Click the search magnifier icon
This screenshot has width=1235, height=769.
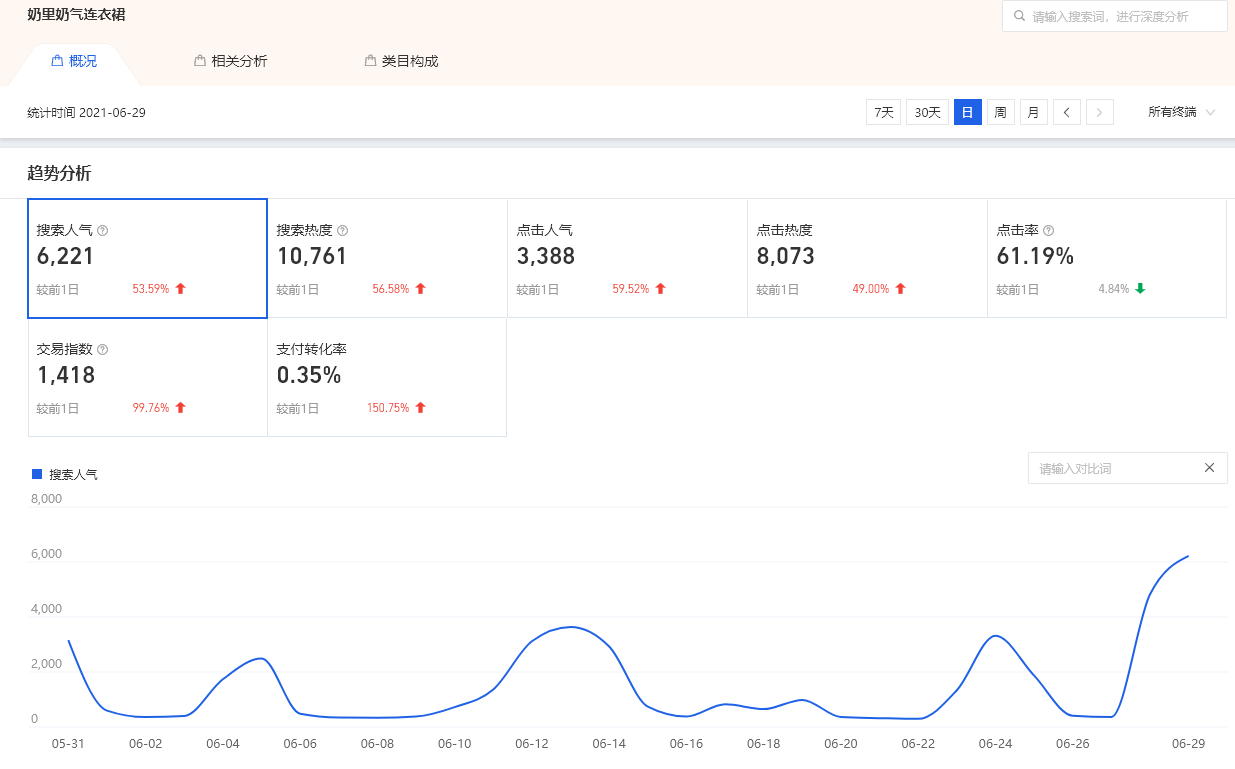[1019, 16]
